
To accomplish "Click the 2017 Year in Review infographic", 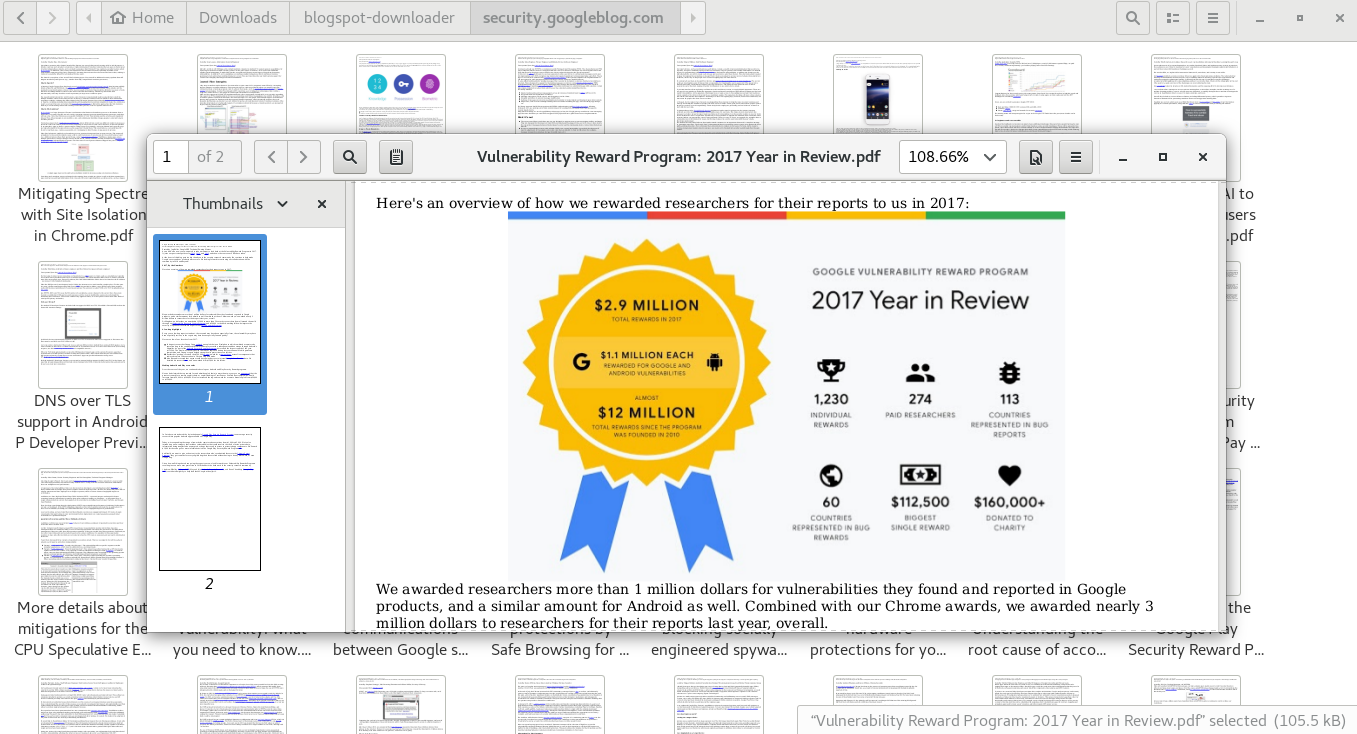I will click(x=786, y=394).
